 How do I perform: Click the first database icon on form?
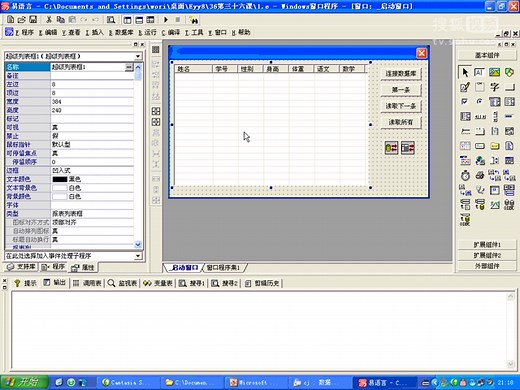pos(391,148)
